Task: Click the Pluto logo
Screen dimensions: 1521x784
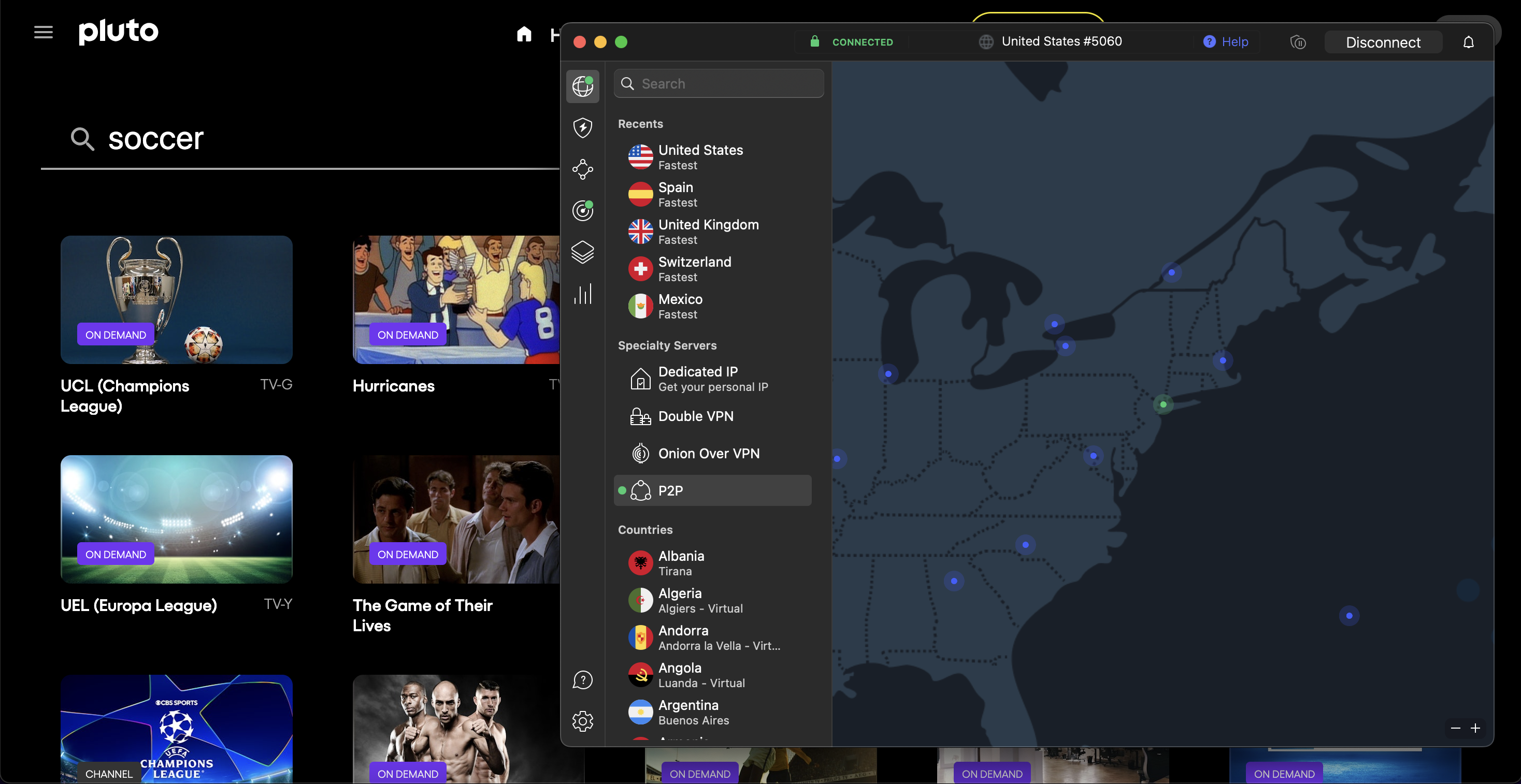Action: (x=119, y=31)
